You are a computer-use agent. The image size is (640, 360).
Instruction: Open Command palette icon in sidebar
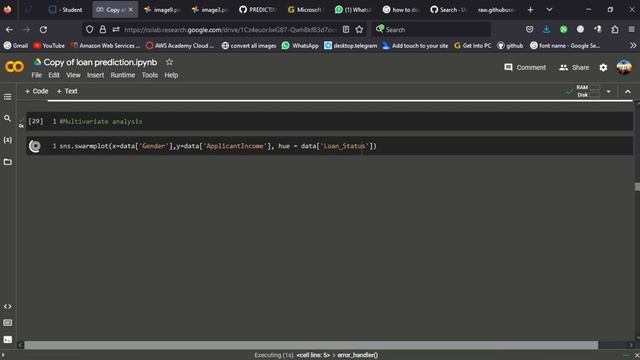[7, 323]
